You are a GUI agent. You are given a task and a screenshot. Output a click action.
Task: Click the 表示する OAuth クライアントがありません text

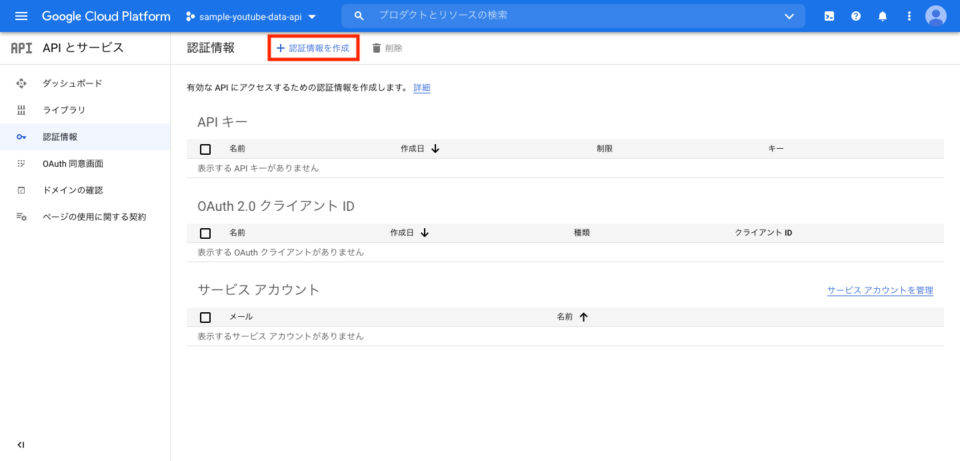(280, 252)
